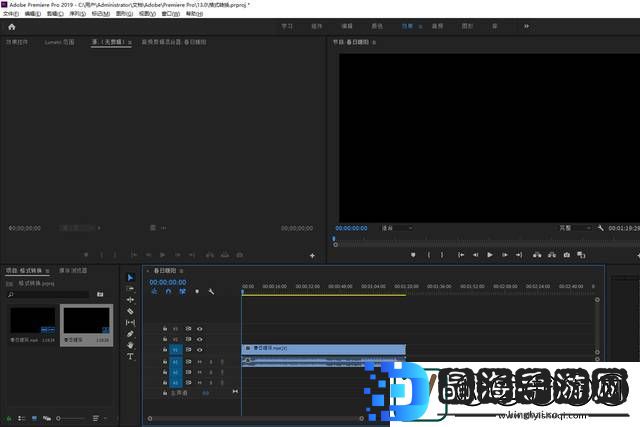Open the 文件(F) menu
Viewport: 640px width, 427px height.
tap(11, 13)
